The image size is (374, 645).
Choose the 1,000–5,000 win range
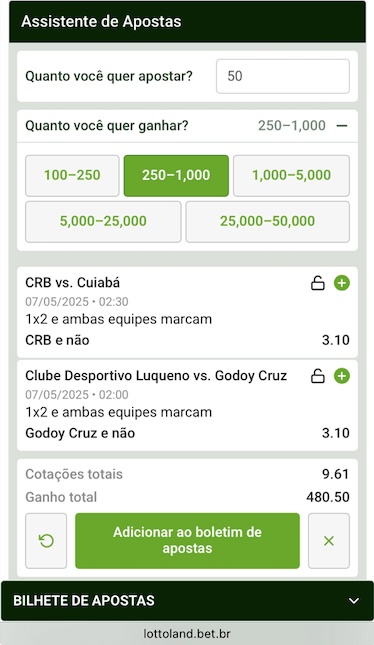pos(291,176)
